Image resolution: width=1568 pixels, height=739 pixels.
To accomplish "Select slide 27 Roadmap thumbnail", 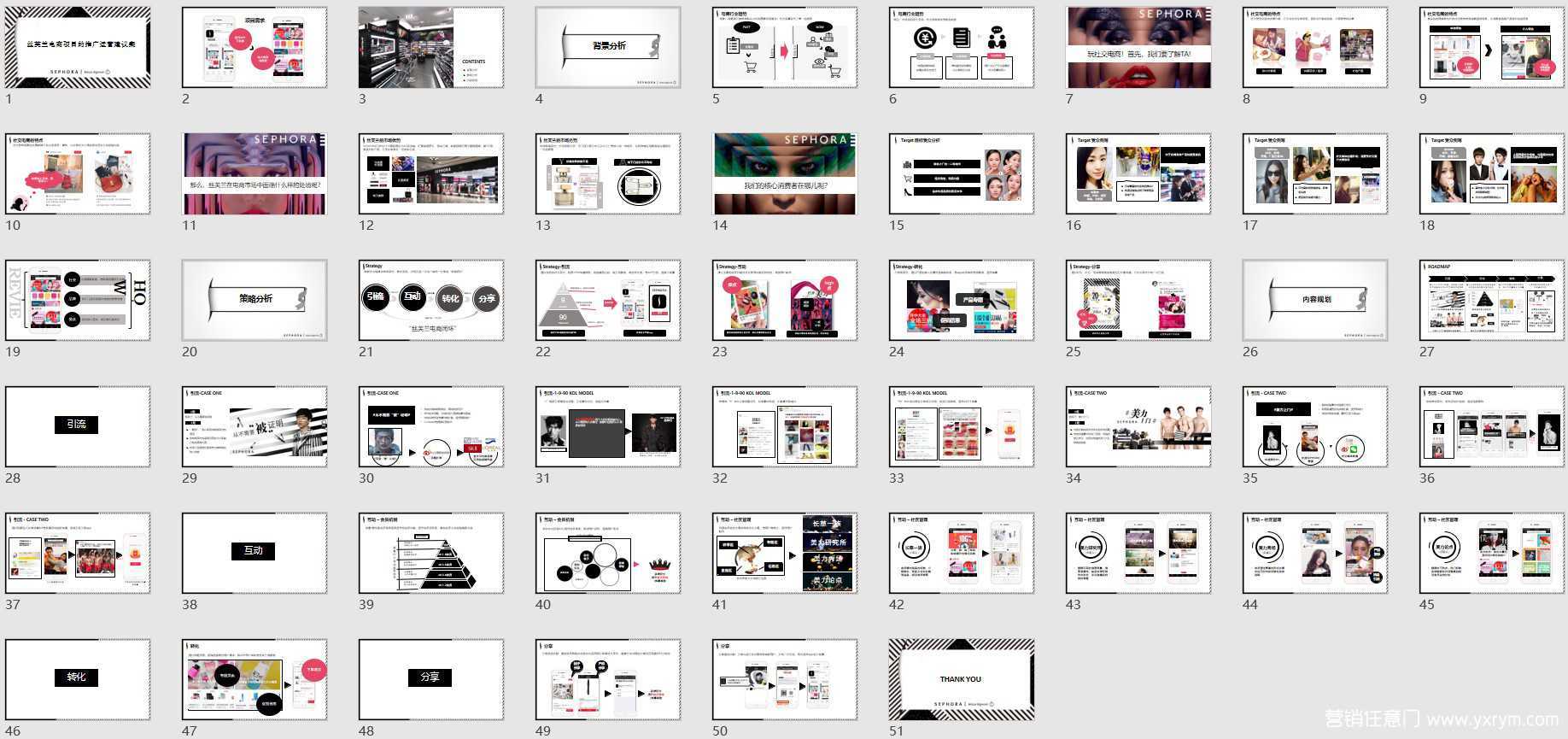I will [x=1492, y=300].
